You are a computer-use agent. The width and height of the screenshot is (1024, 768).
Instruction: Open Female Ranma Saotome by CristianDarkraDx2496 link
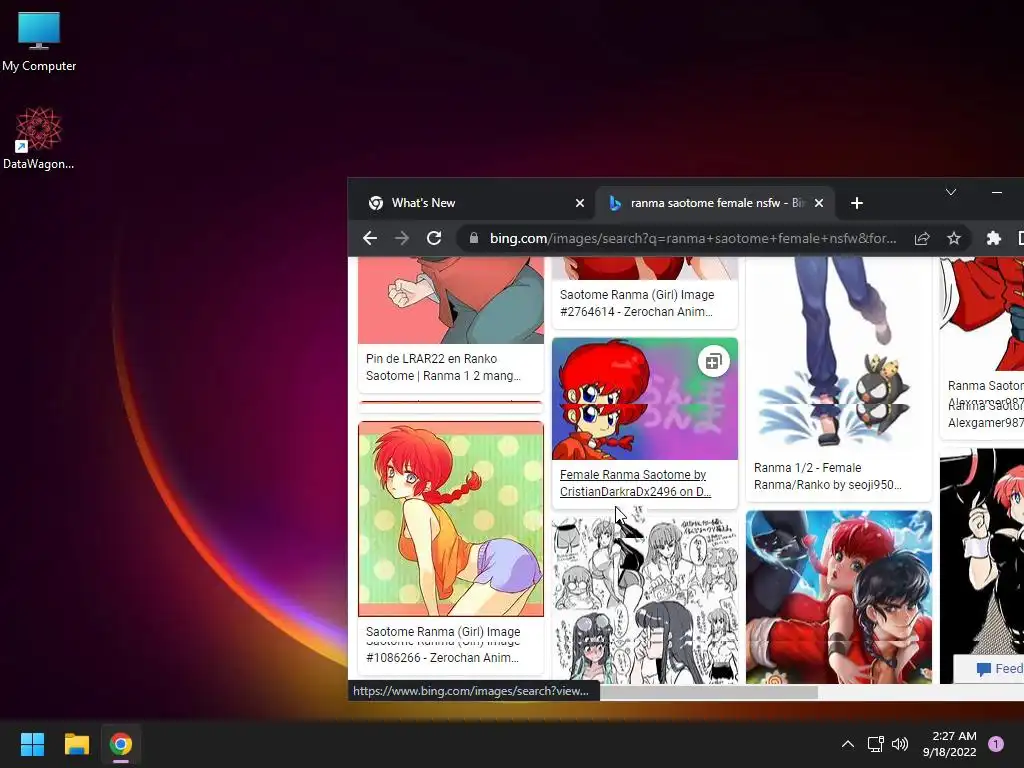[x=635, y=483]
